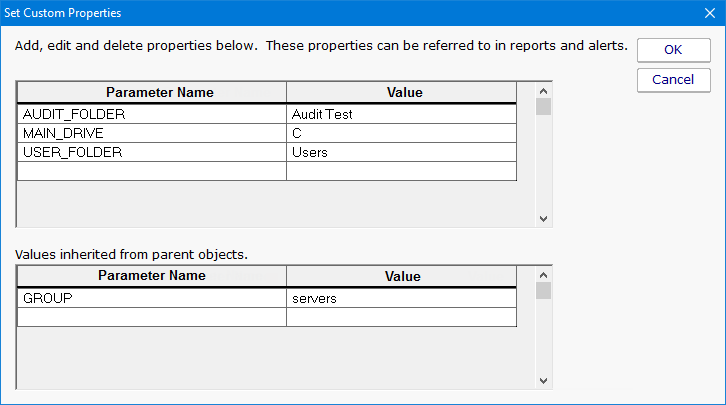Close the Set Custom Properties dialog
Viewport: 726px width, 405px height.
point(709,14)
